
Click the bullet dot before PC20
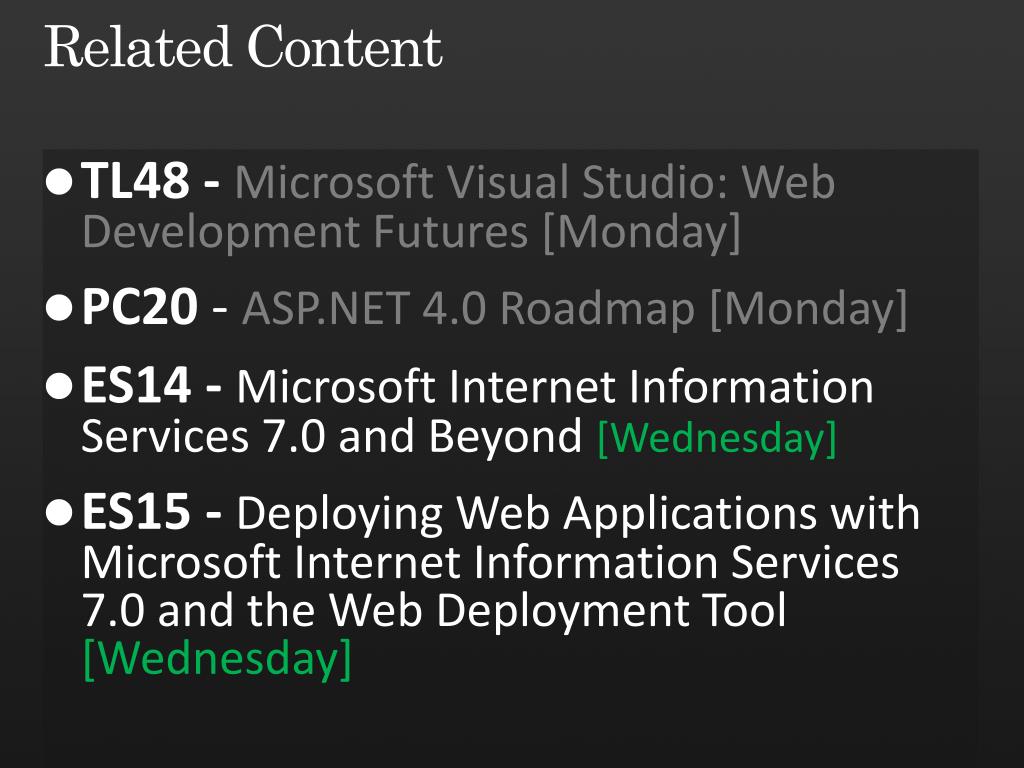tap(59, 308)
